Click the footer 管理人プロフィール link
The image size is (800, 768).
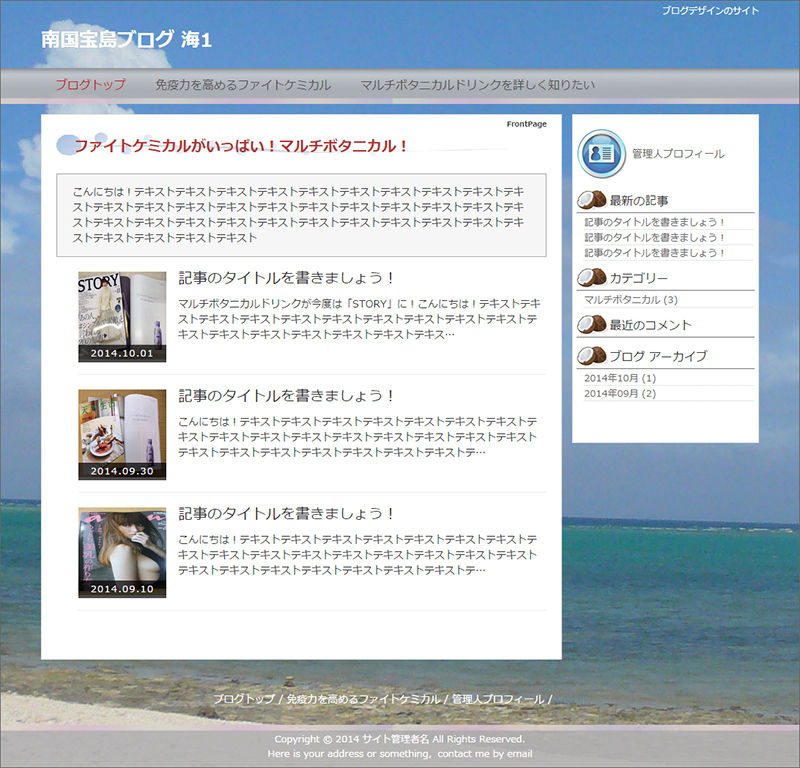click(498, 699)
